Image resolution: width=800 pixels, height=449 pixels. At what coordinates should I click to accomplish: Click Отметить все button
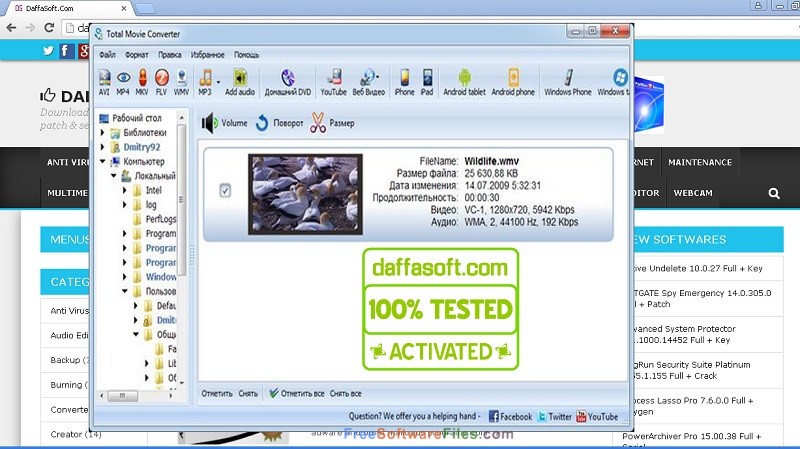[296, 393]
